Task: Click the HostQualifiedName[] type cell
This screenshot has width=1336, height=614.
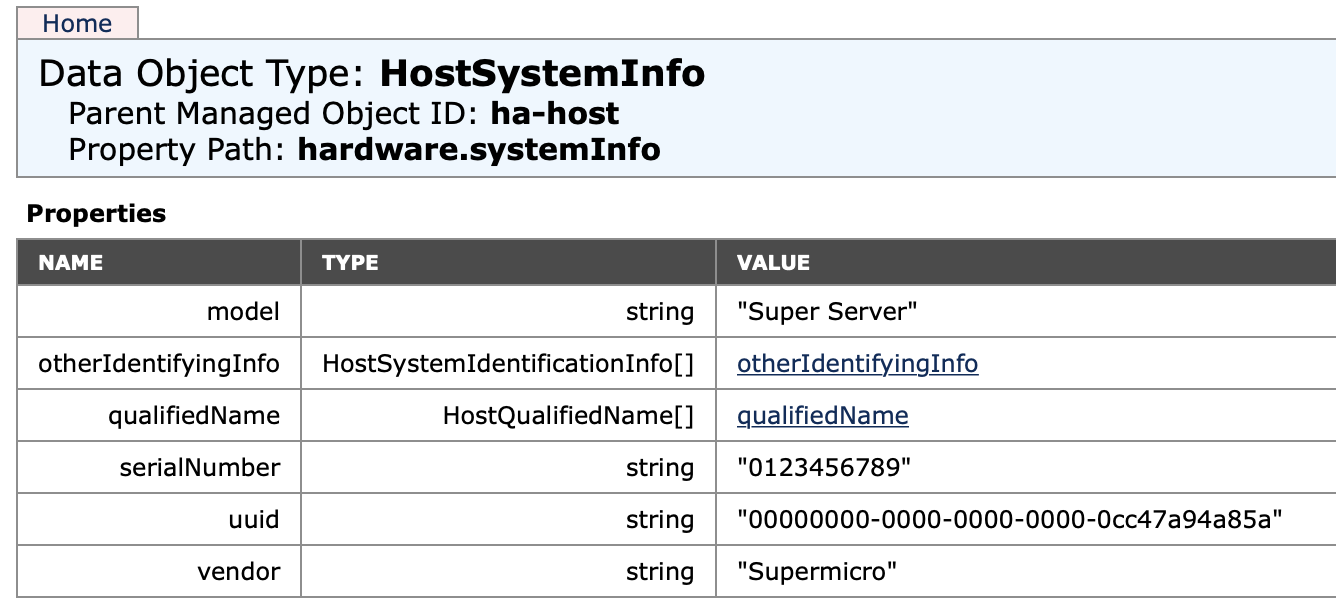Action: pyautogui.click(x=568, y=416)
